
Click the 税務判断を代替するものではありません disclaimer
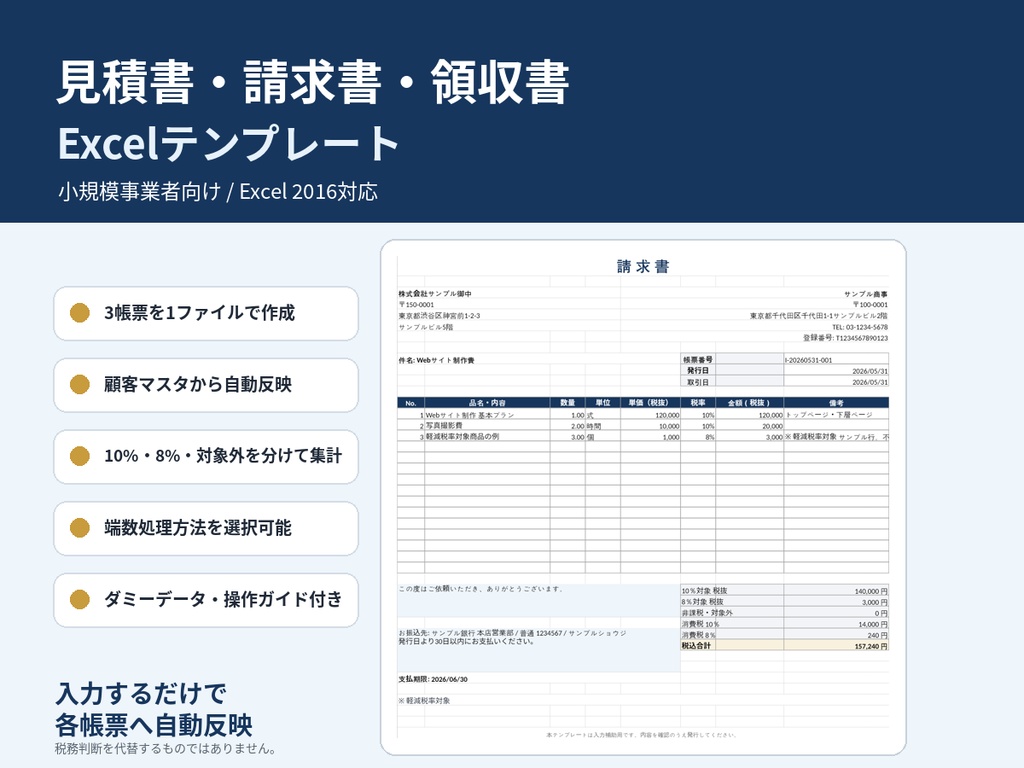(x=166, y=748)
